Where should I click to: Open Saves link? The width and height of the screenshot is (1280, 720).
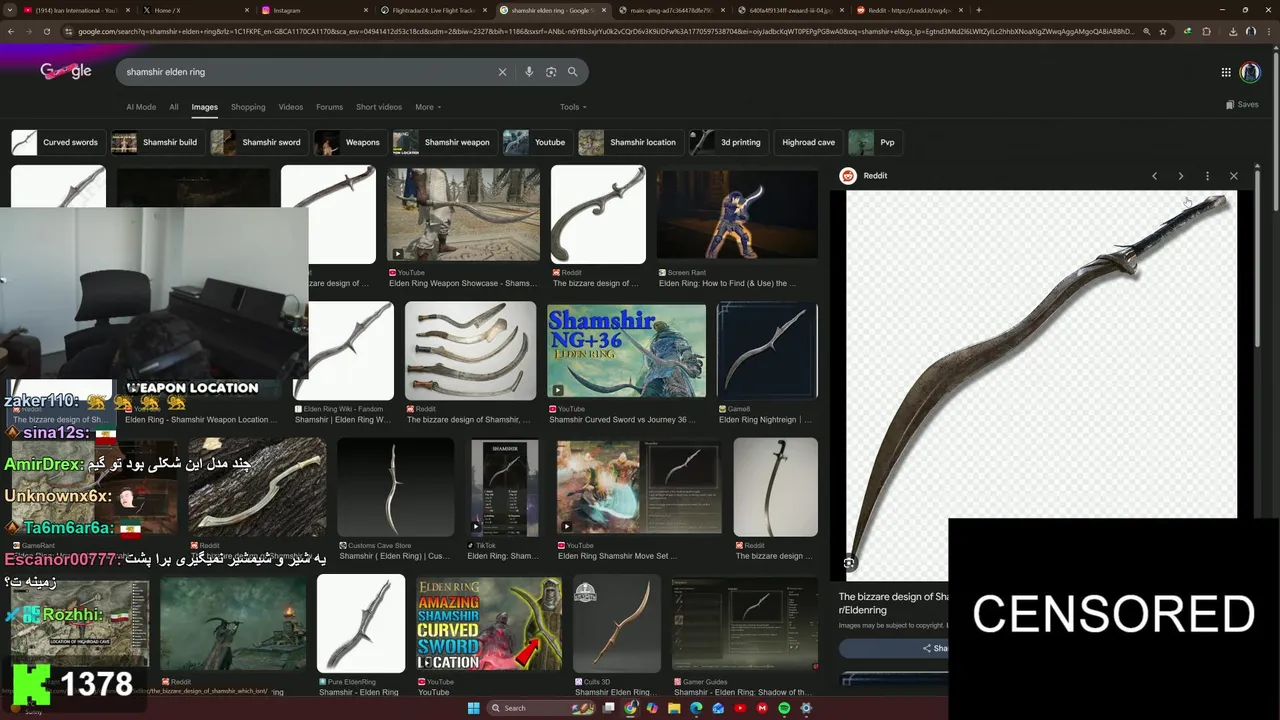(1242, 104)
